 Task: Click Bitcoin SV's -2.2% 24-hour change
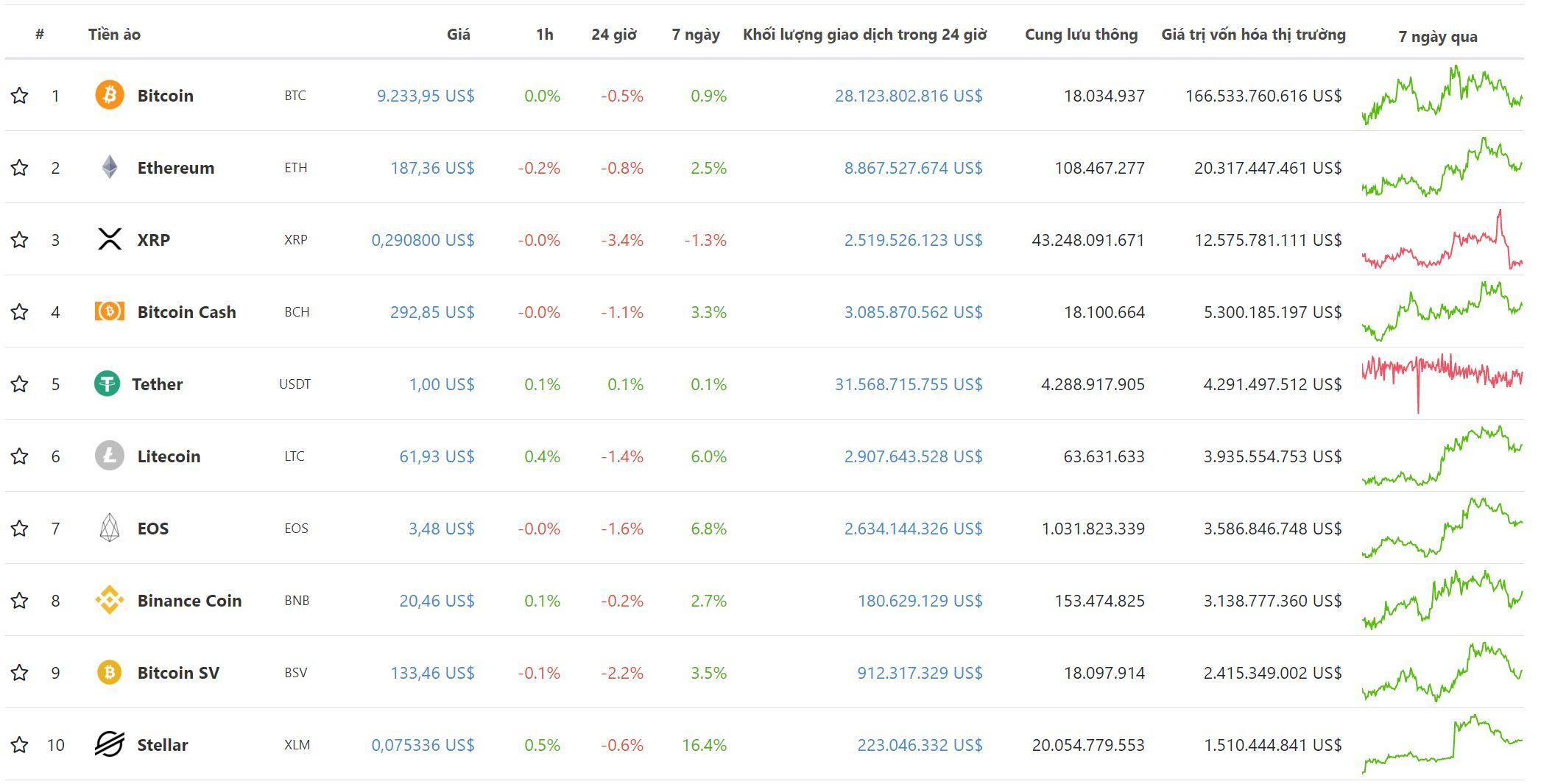tap(621, 672)
